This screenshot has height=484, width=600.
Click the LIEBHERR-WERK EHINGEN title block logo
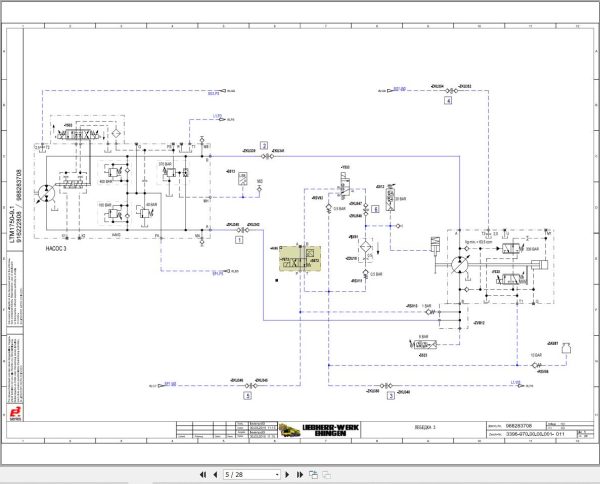pos(331,430)
